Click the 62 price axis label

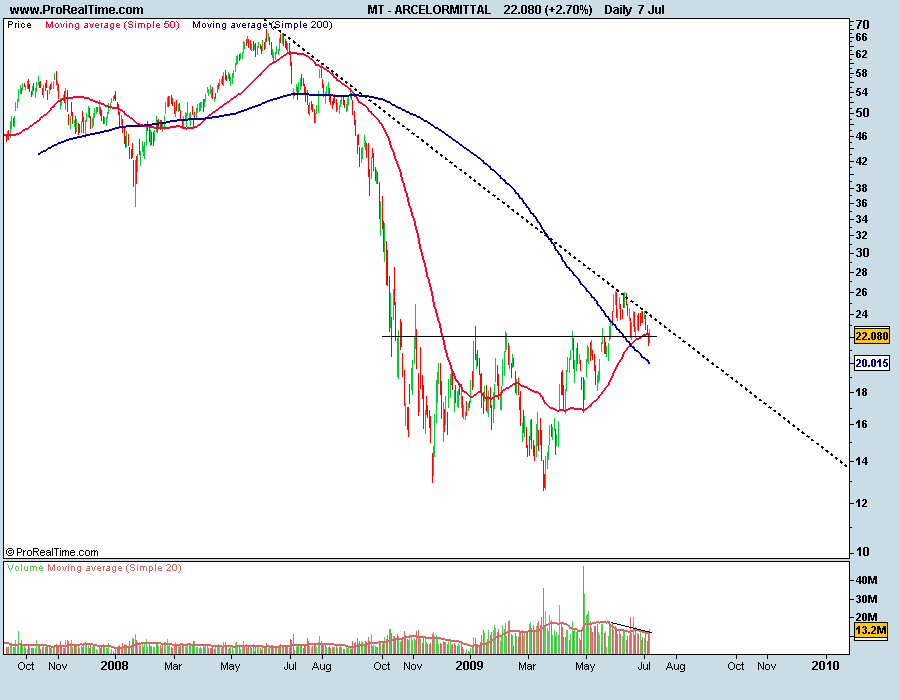(x=862, y=54)
